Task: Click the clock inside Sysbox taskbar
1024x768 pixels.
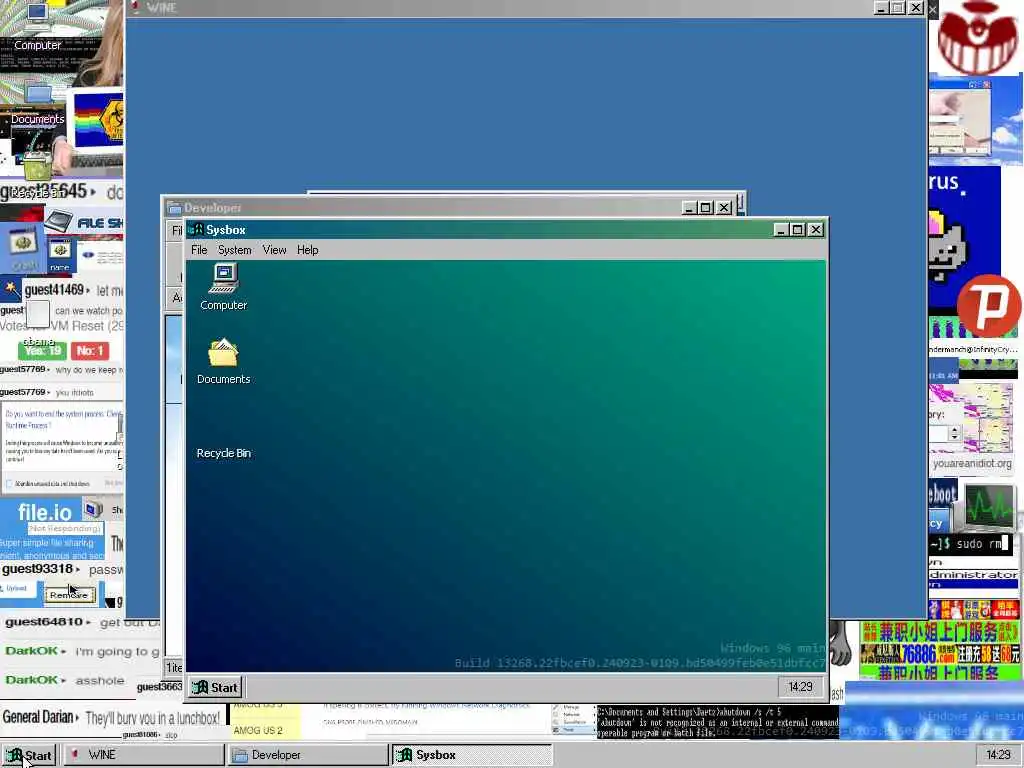Action: (800, 687)
